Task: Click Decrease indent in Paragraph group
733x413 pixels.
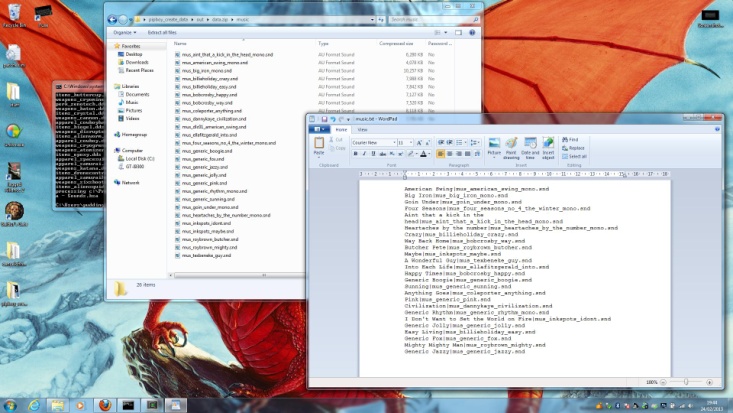Action: click(x=440, y=143)
